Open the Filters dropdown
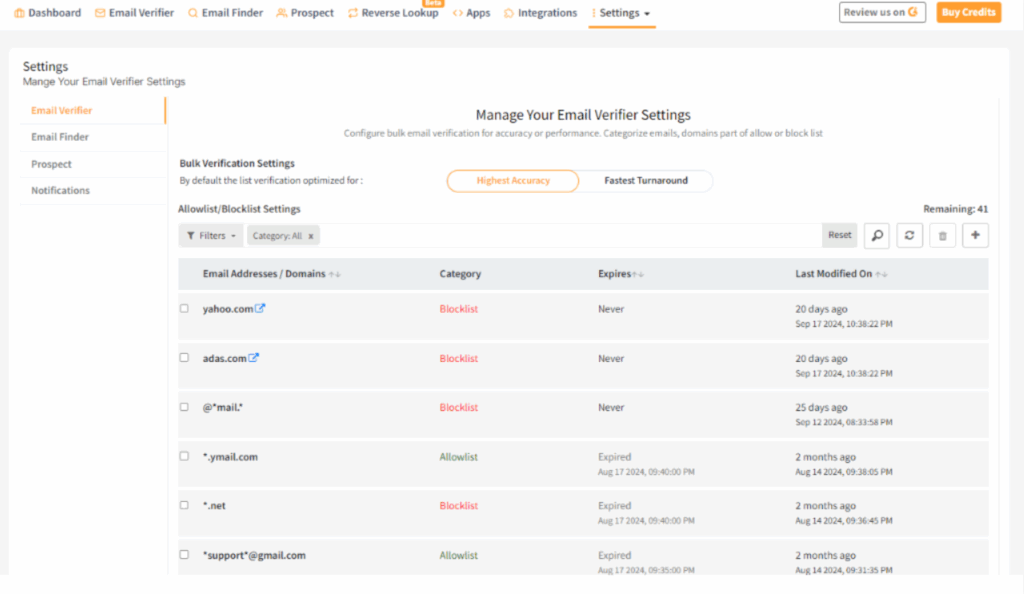The image size is (1024, 594). point(210,235)
